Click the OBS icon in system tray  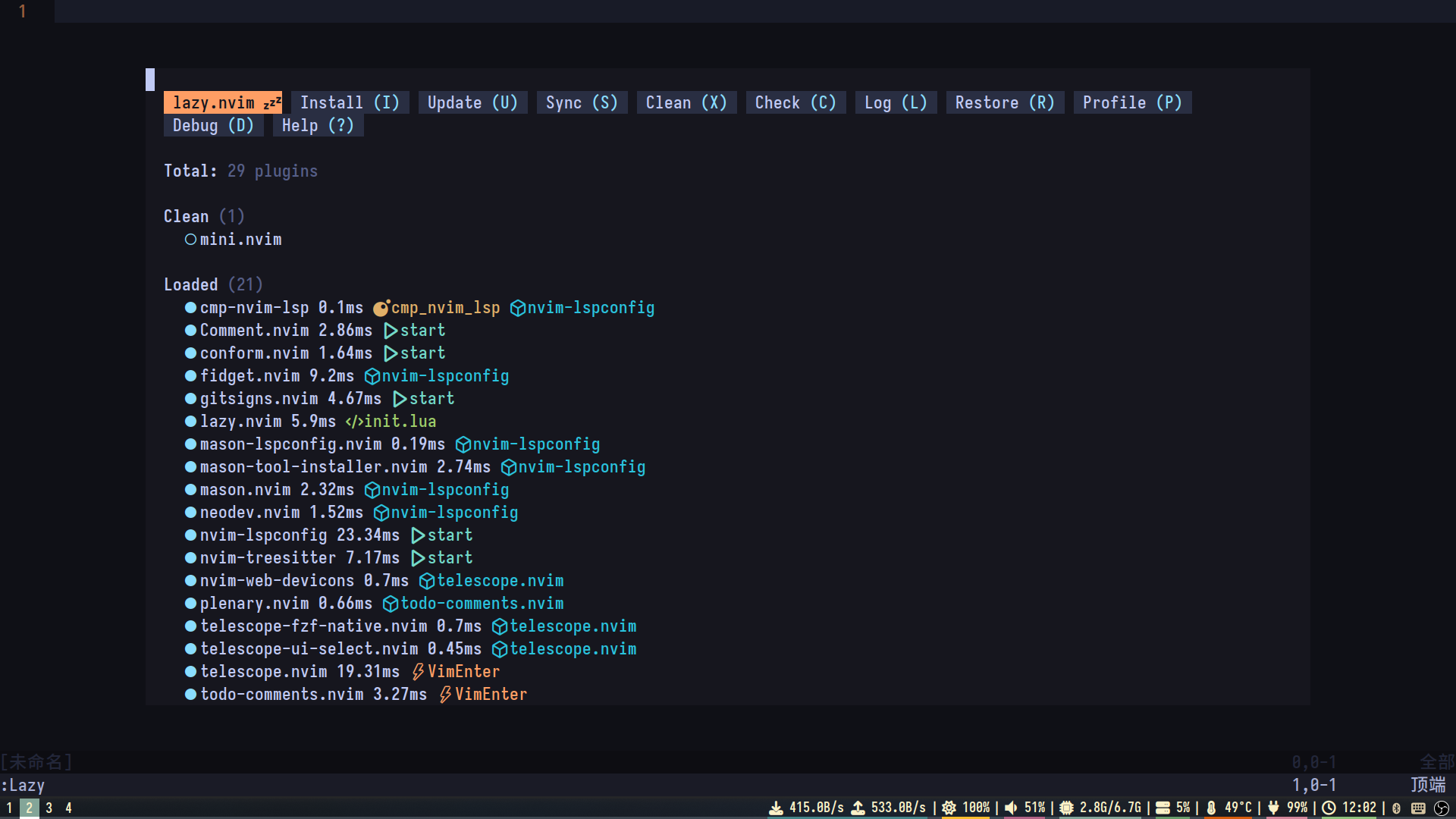[x=1441, y=808]
